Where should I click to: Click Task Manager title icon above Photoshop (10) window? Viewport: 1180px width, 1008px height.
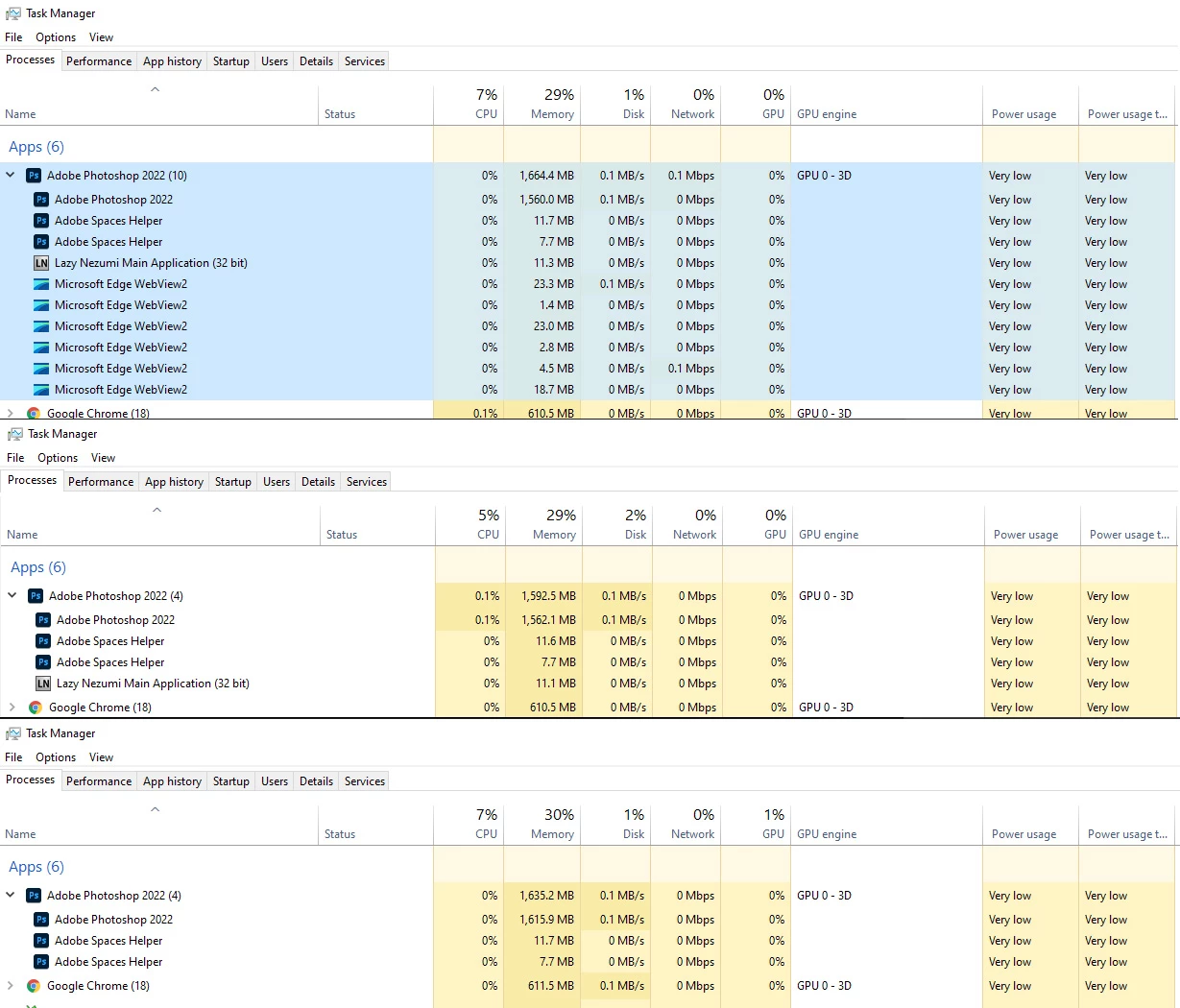(x=13, y=13)
